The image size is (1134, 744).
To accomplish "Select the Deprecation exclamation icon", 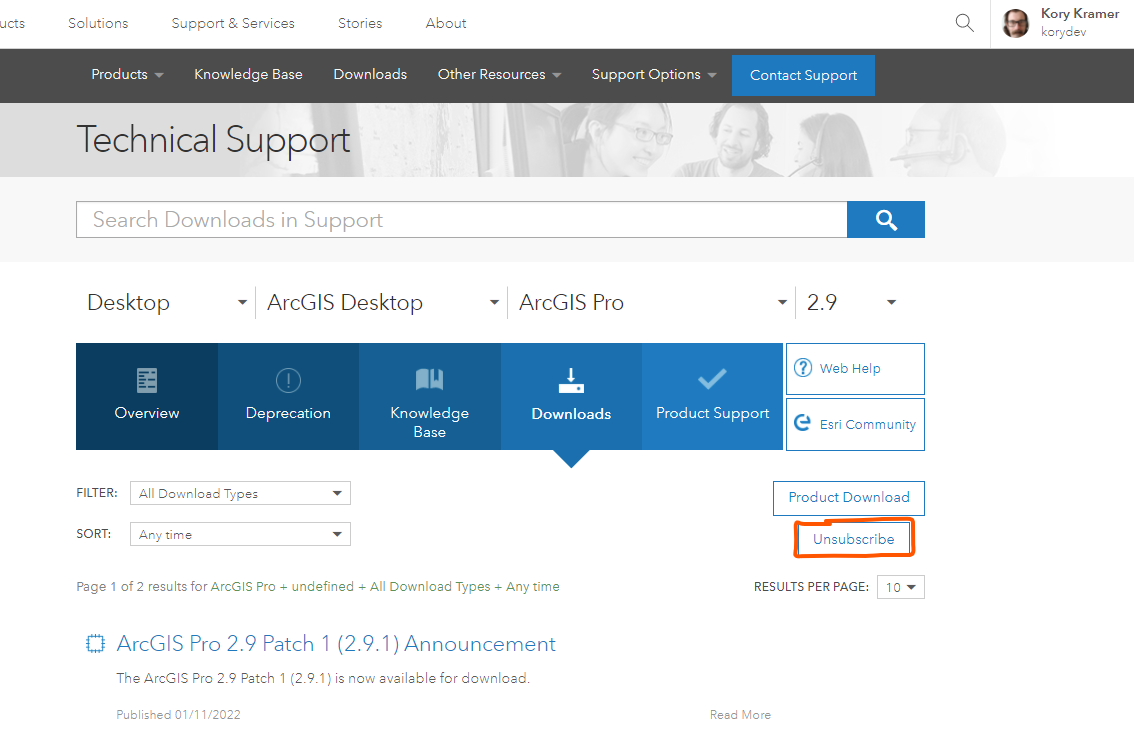I will click(288, 381).
